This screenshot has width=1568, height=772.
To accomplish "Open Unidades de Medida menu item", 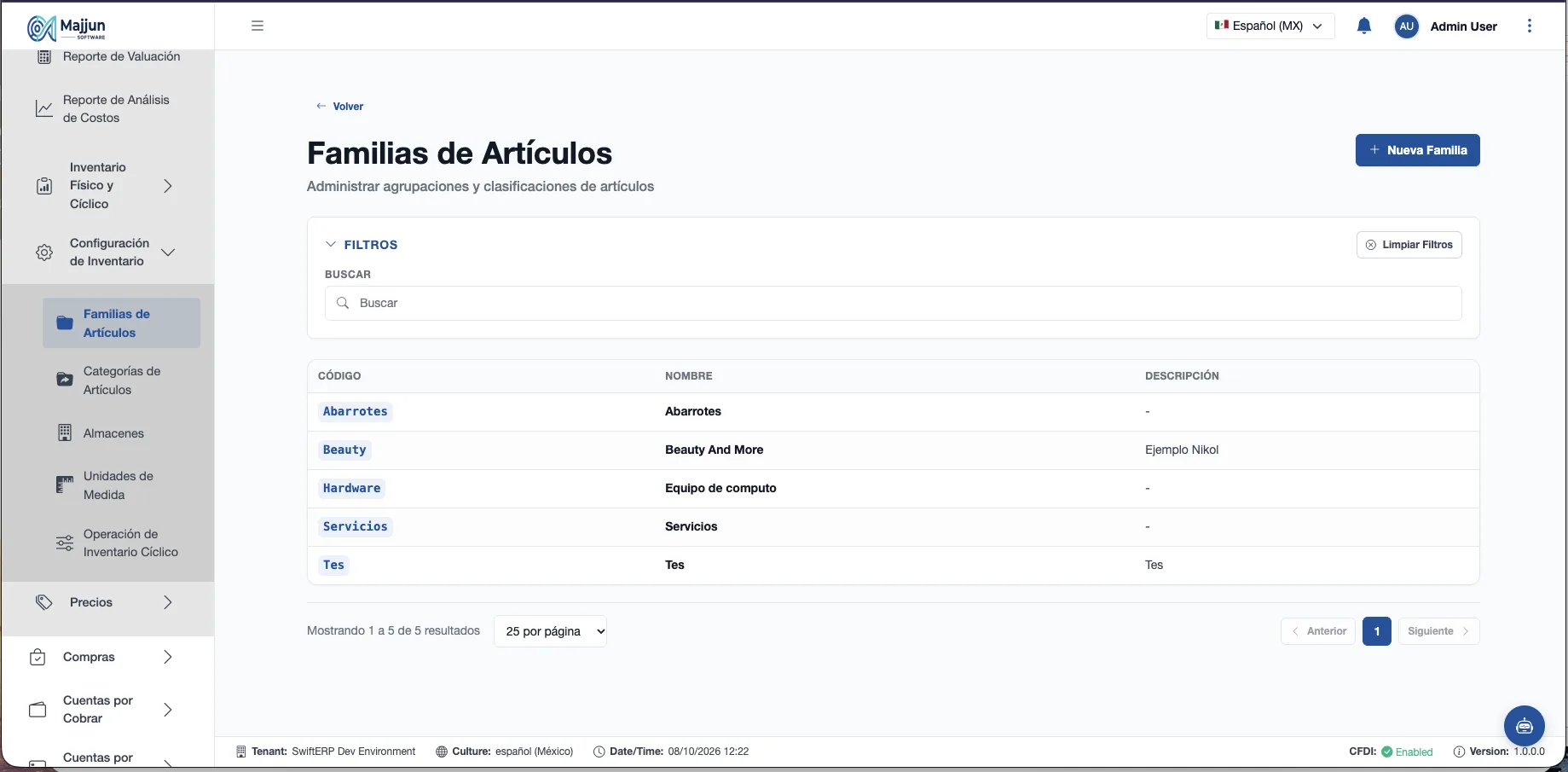I will pos(121,485).
